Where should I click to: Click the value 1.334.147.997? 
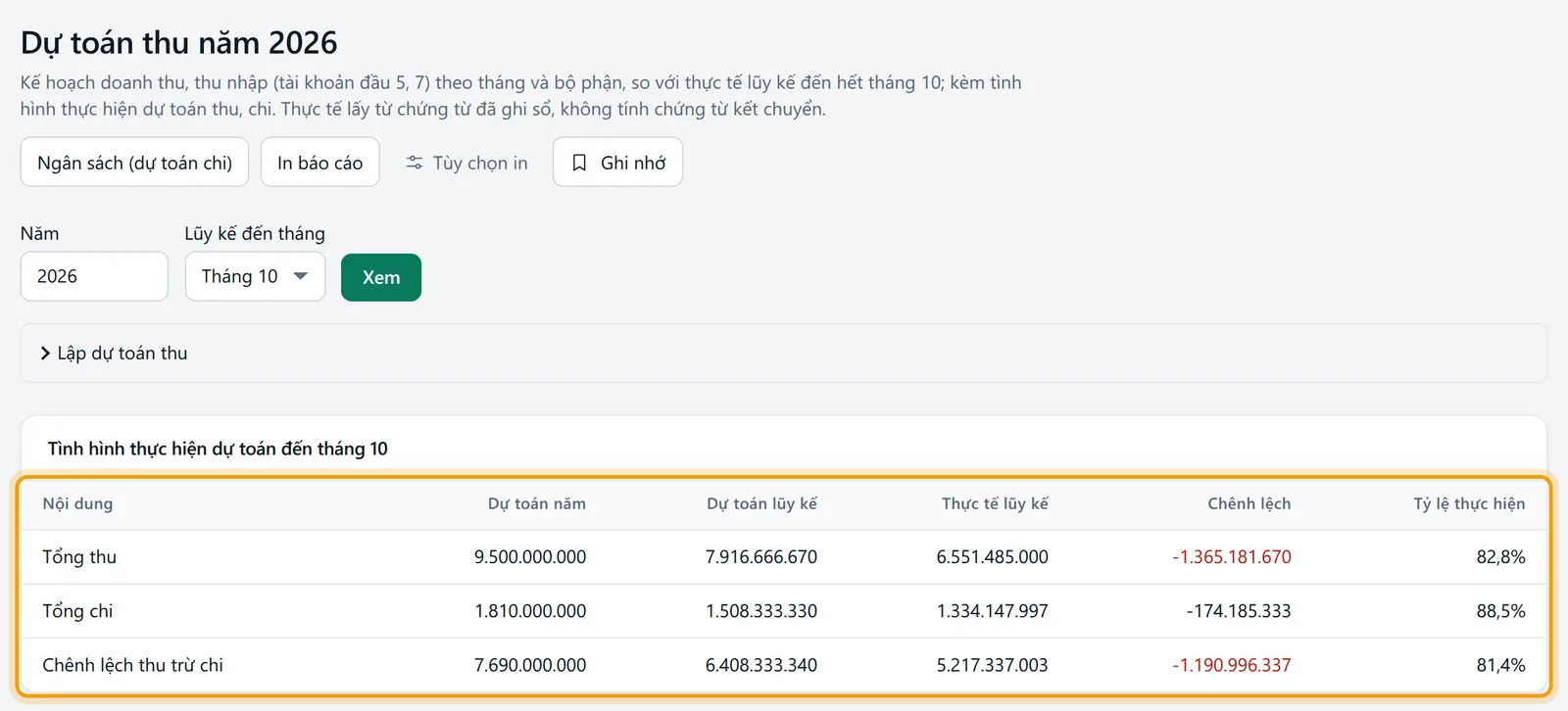click(992, 611)
